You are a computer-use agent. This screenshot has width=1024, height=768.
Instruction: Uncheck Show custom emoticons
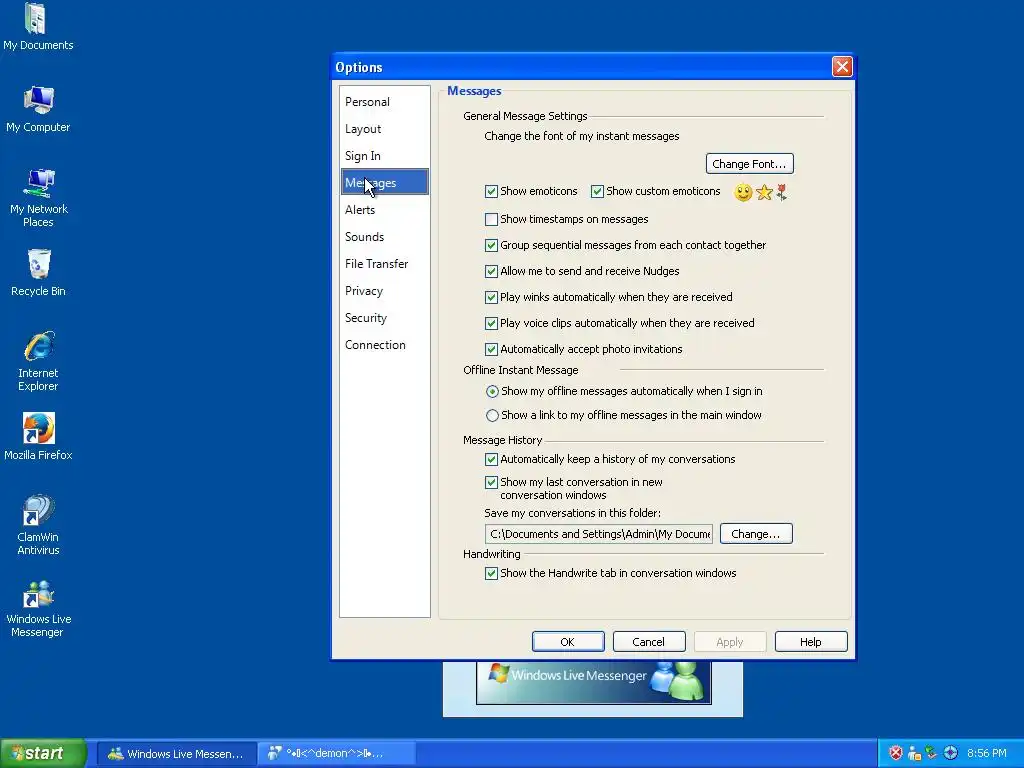[597, 191]
